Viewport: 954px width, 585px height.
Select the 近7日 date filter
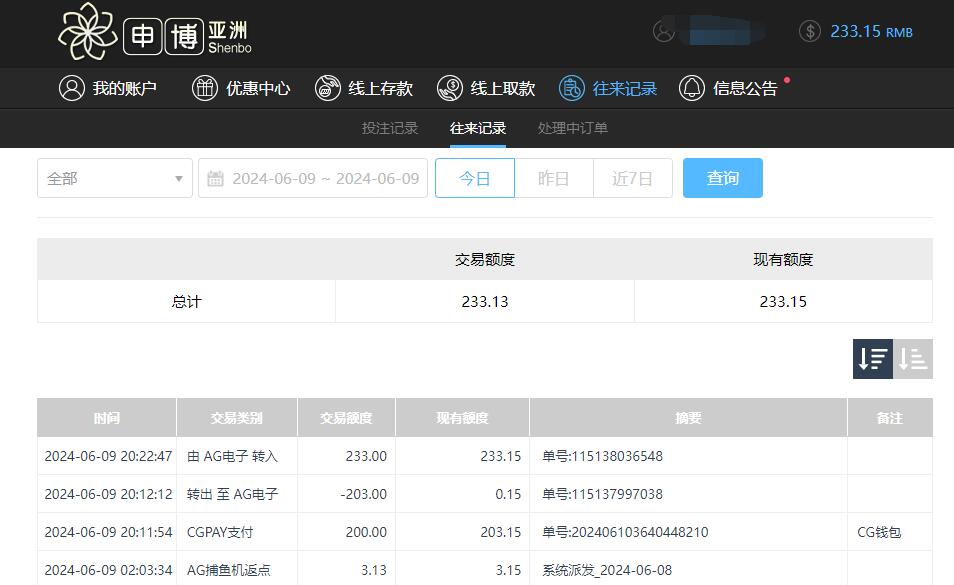click(x=632, y=178)
